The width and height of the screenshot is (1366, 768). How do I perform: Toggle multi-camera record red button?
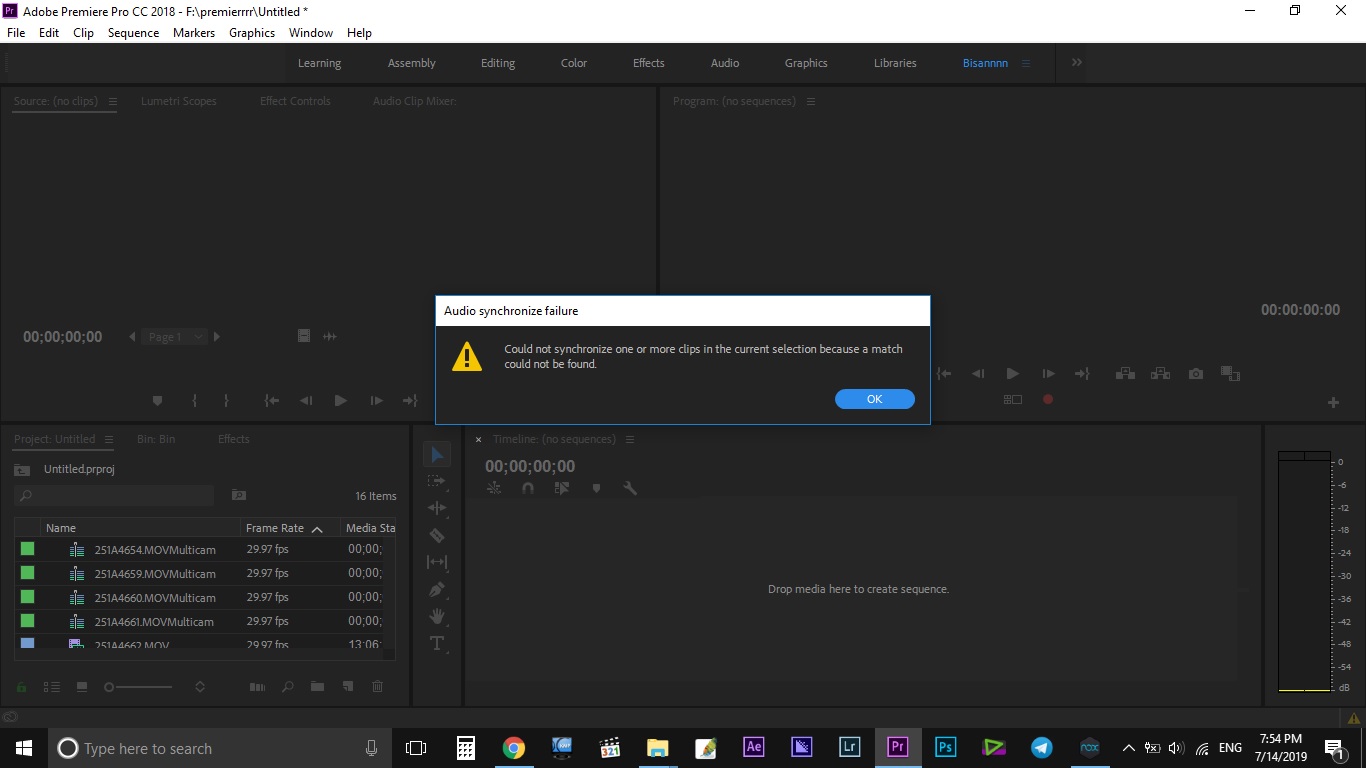coord(1048,399)
